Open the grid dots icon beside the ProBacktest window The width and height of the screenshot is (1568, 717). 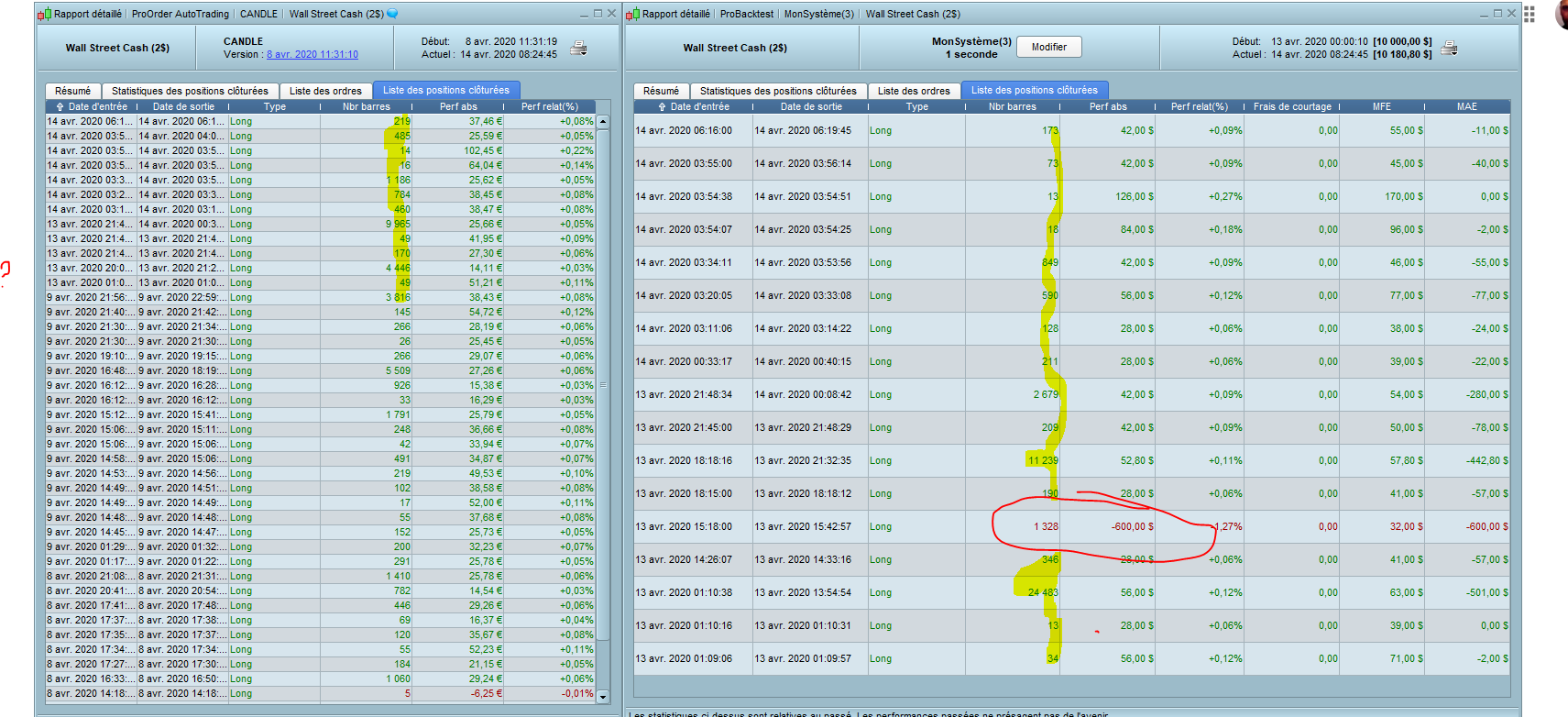(1529, 15)
